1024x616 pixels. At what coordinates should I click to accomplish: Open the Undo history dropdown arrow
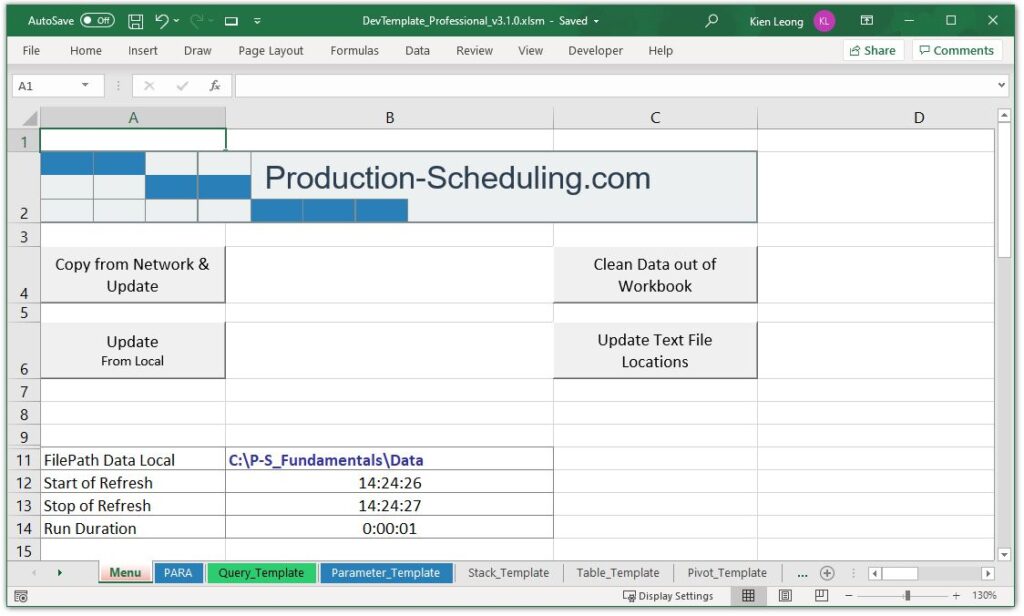click(x=176, y=21)
